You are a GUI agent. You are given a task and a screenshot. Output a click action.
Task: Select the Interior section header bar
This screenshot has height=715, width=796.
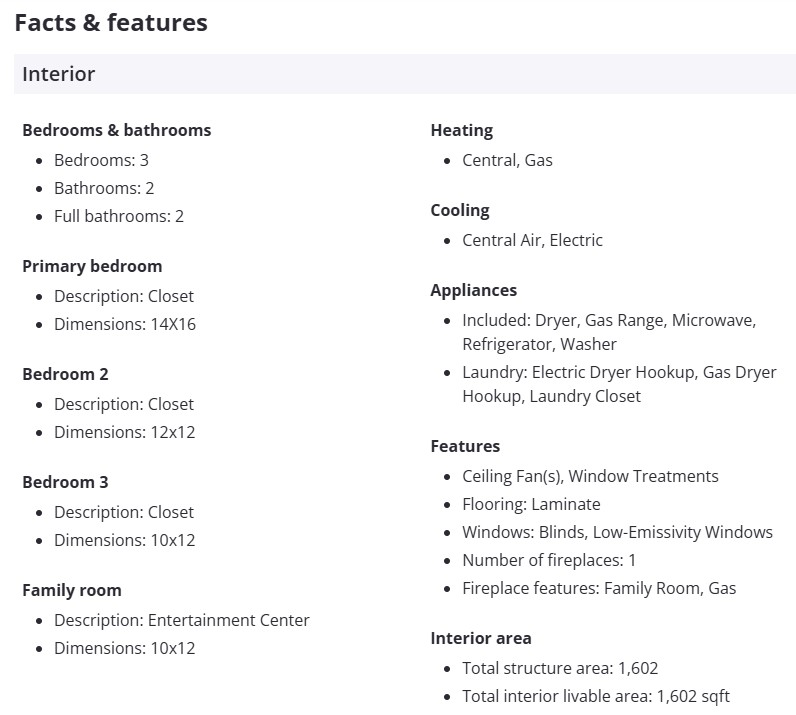tap(404, 74)
